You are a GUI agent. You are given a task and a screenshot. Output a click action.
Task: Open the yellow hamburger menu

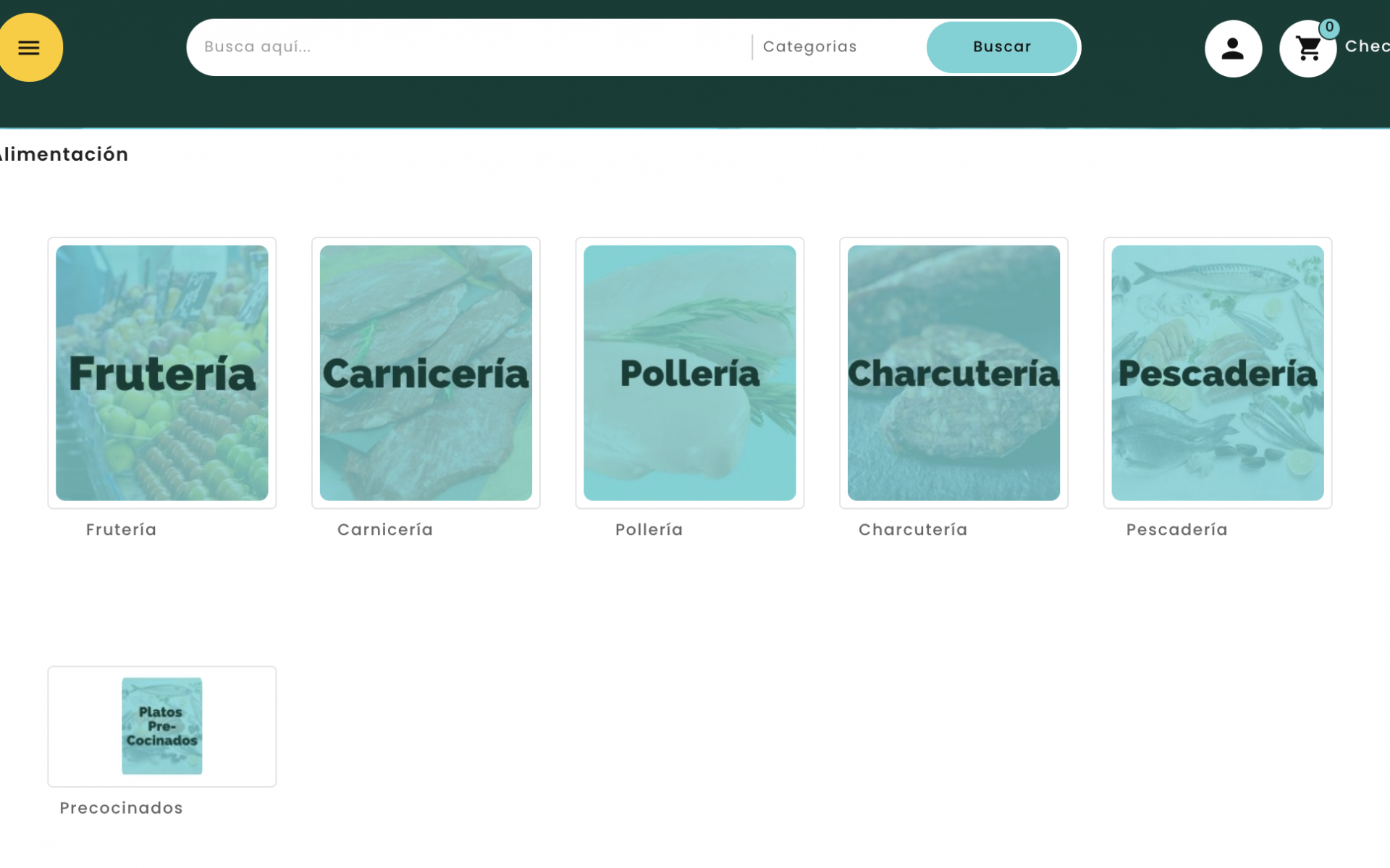click(x=29, y=48)
